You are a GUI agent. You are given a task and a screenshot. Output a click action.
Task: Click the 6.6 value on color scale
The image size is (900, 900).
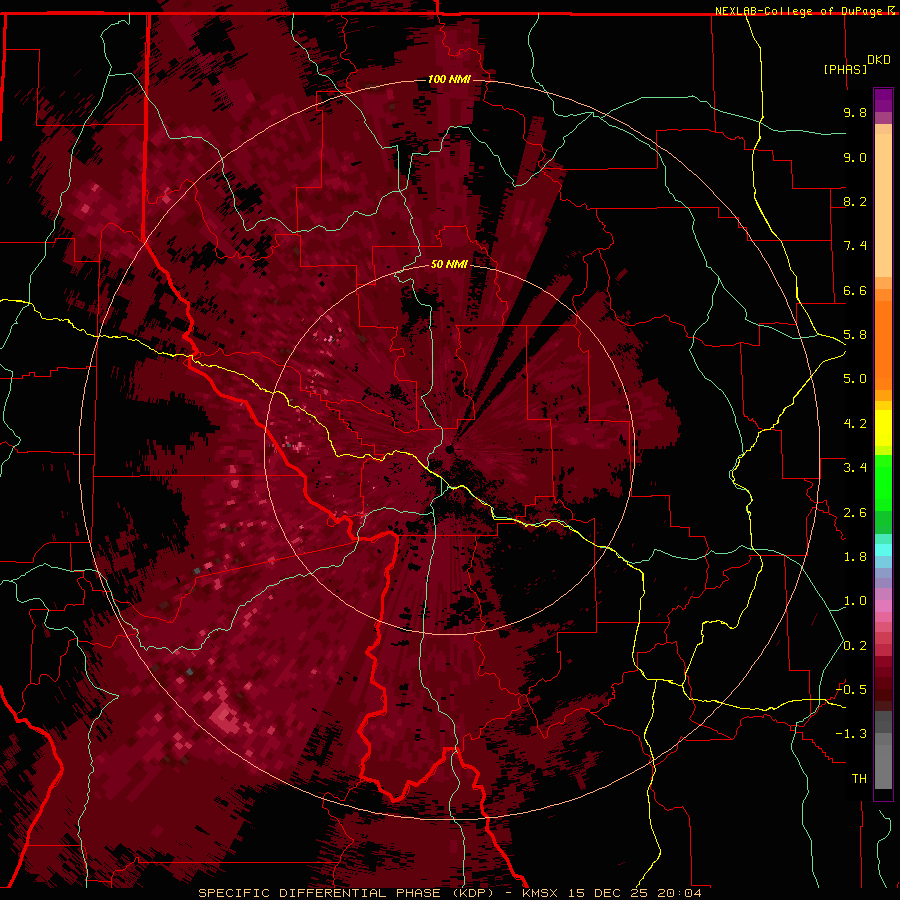[x=855, y=290]
